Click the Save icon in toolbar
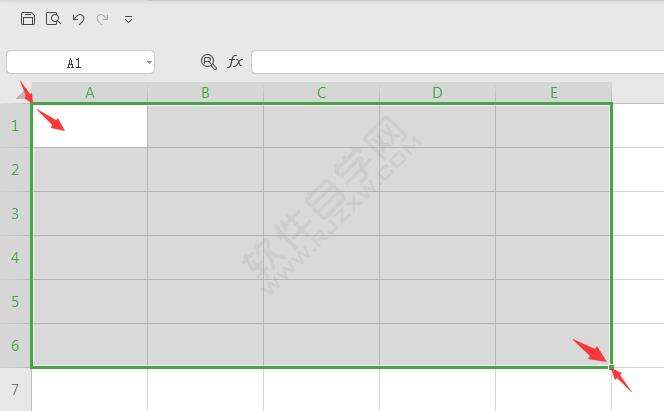This screenshot has width=664, height=411. pyautogui.click(x=28, y=19)
